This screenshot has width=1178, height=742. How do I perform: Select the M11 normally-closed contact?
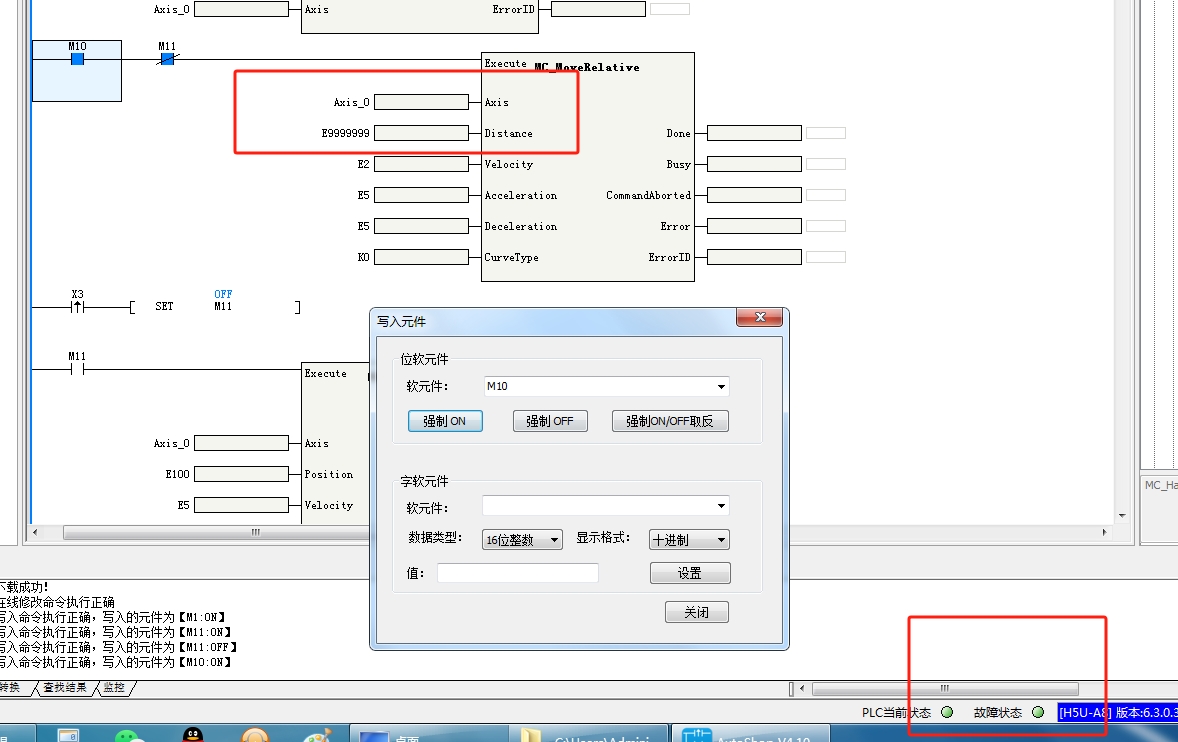[x=167, y=59]
